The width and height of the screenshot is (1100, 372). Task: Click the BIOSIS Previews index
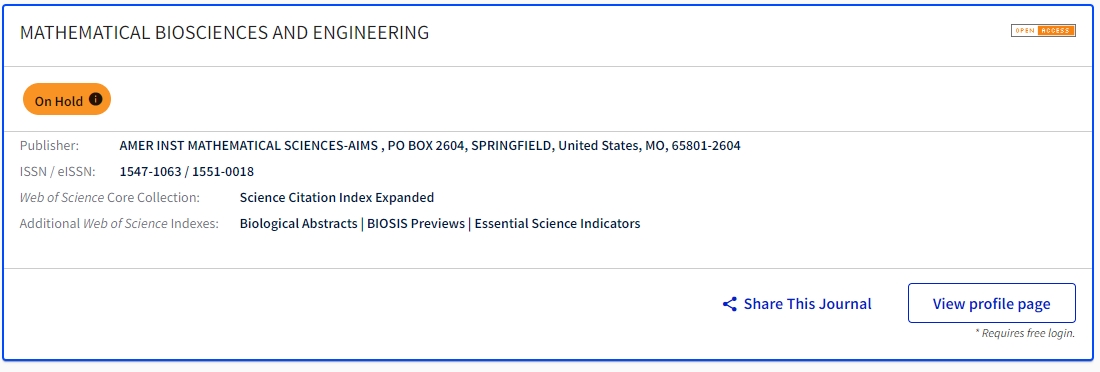[416, 224]
